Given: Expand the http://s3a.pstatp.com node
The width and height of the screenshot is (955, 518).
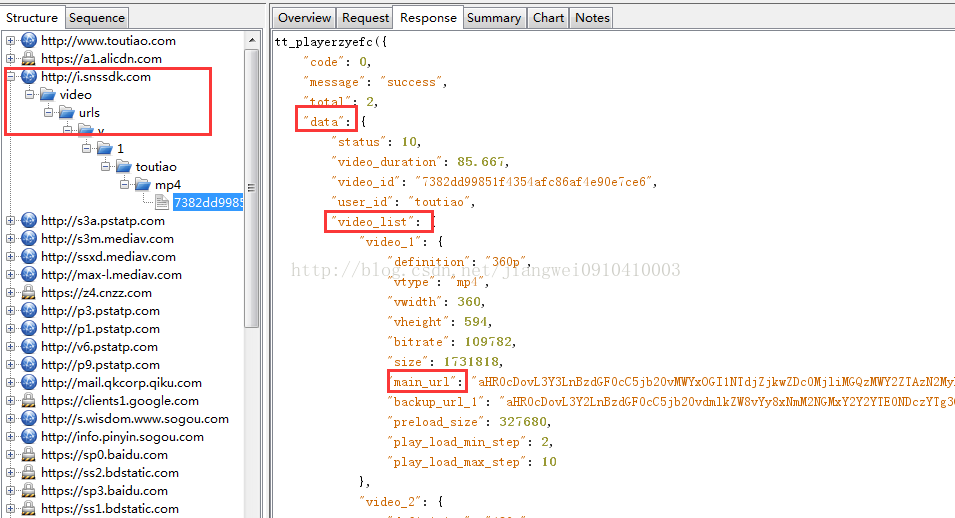Looking at the screenshot, I should click(10, 221).
